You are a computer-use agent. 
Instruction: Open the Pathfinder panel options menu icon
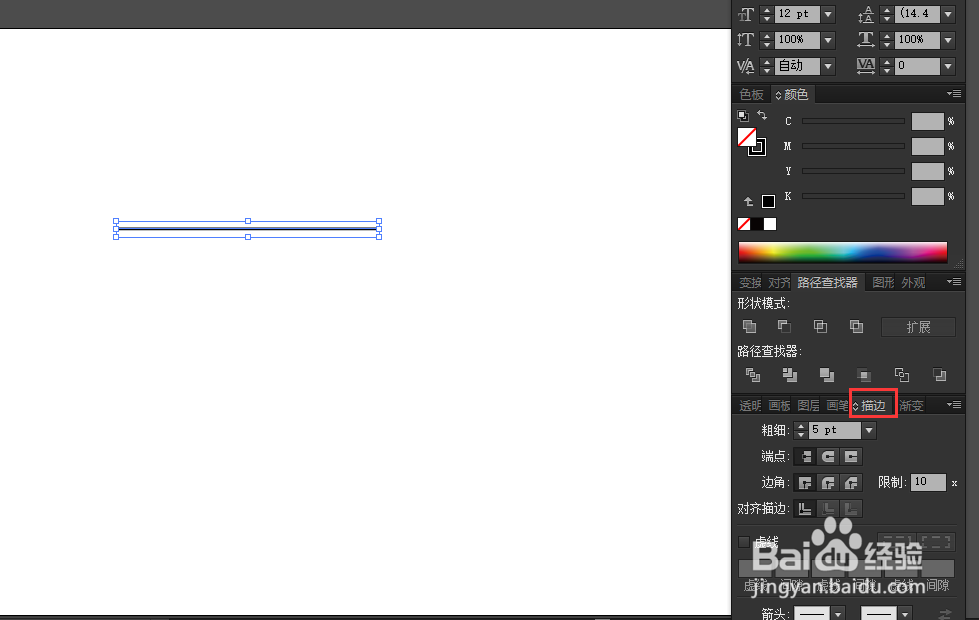pyautogui.click(x=953, y=282)
